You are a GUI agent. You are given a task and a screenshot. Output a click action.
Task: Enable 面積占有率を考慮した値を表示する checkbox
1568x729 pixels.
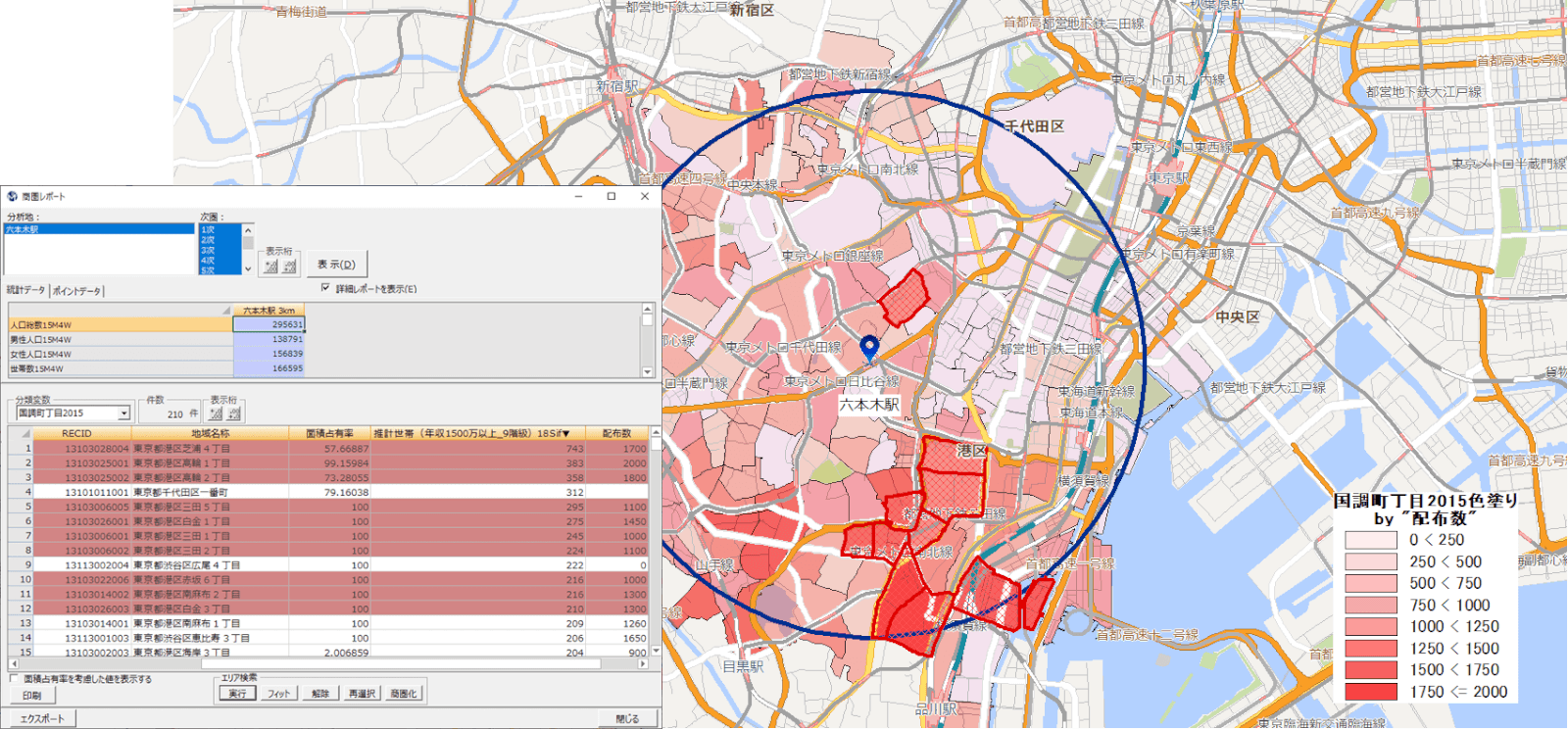click(14, 678)
